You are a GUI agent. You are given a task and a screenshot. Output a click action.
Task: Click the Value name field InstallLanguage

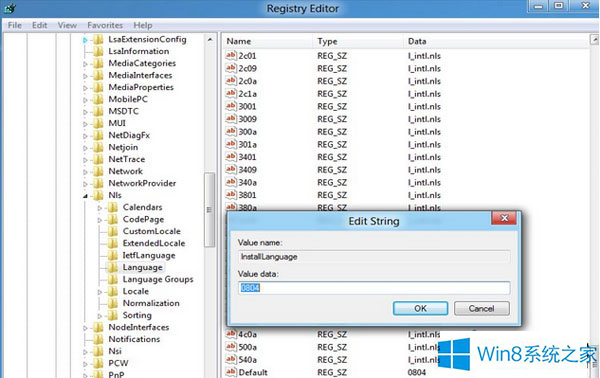[x=374, y=257]
